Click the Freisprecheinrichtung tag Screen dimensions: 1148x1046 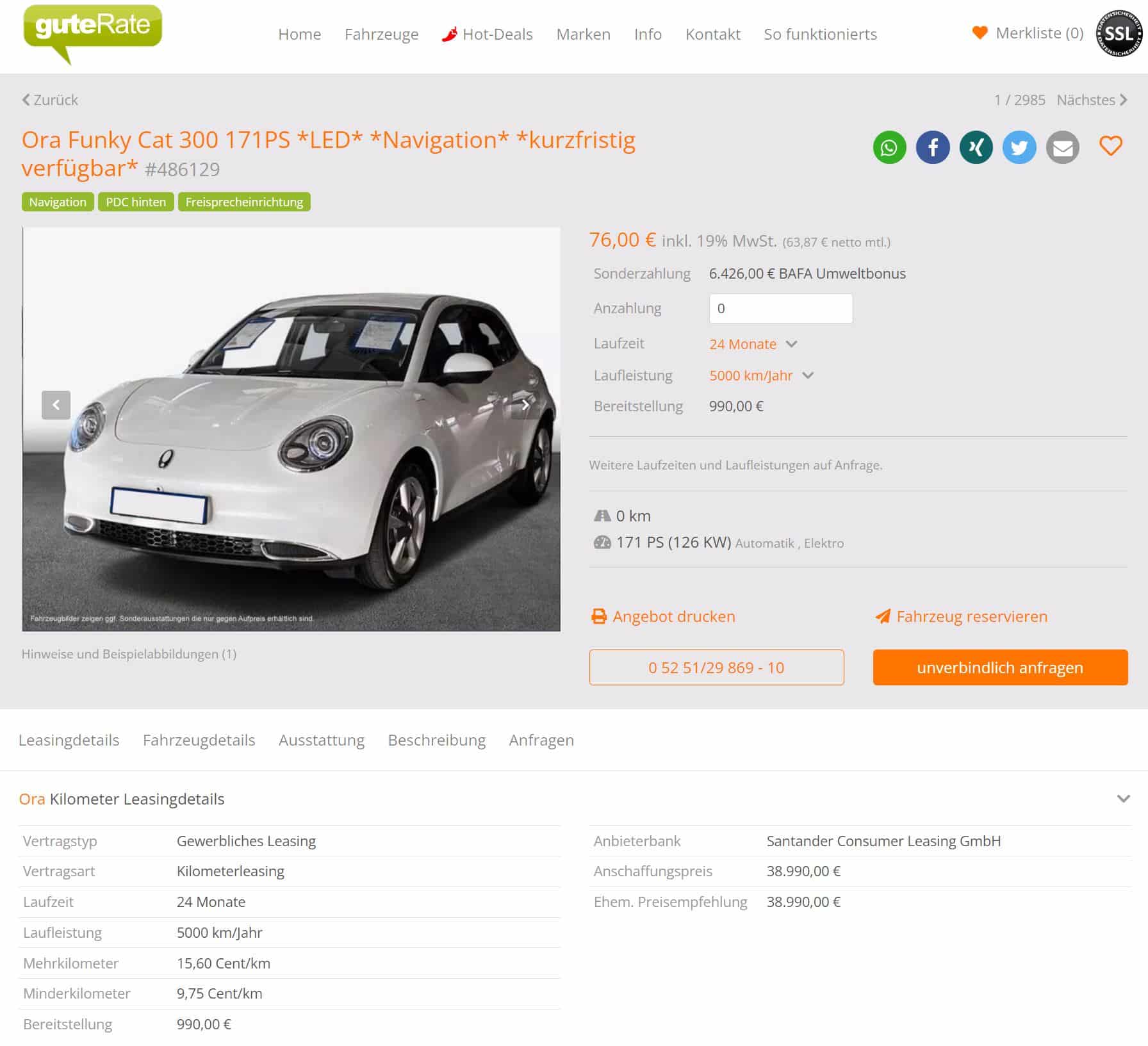[244, 202]
